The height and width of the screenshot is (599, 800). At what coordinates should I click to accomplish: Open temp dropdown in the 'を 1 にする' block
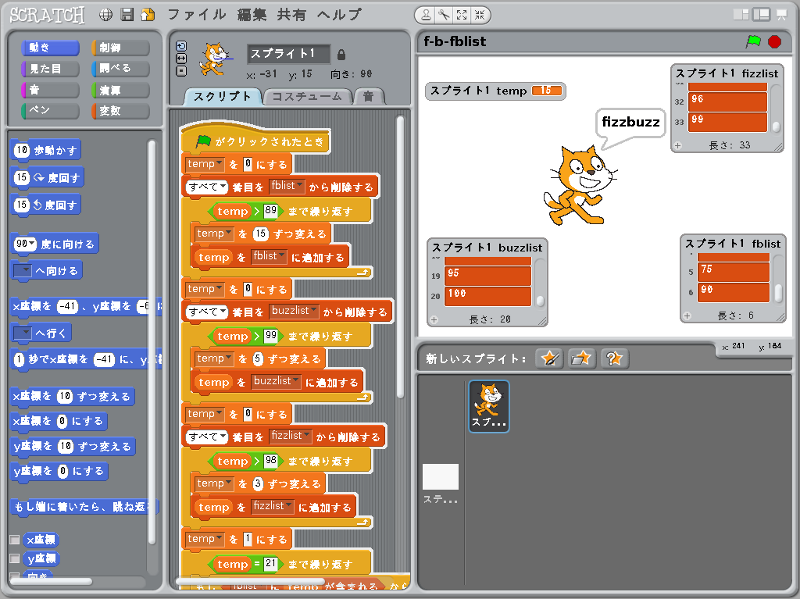(205, 539)
